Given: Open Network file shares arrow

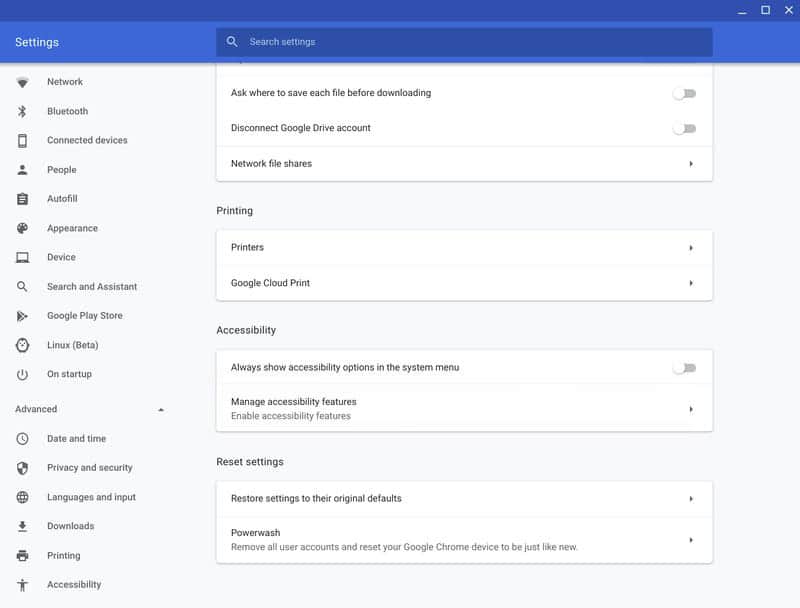Looking at the screenshot, I should [x=691, y=164].
